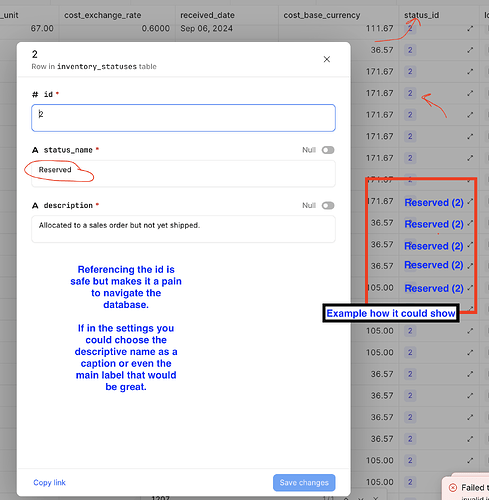489x500 pixels.
Task: Click status badge 2 in the 111.67 row
Action: [x=410, y=29]
